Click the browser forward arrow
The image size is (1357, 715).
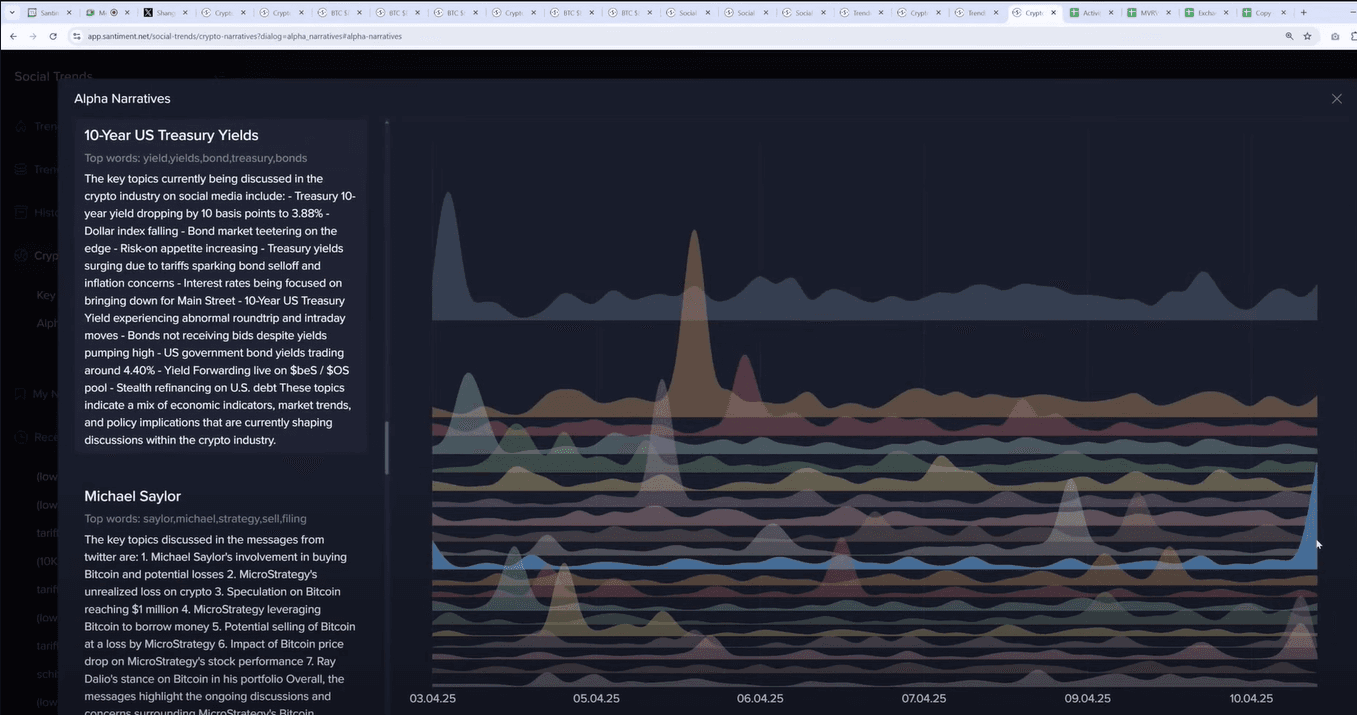coord(33,36)
